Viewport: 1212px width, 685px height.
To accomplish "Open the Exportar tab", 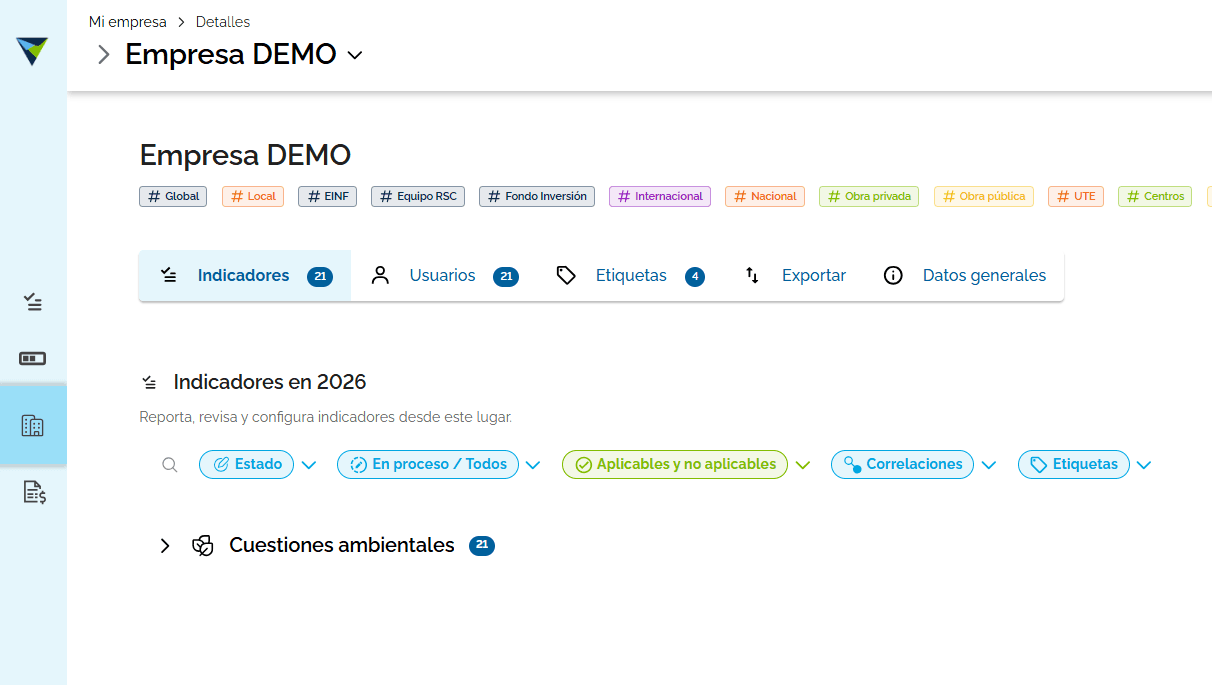I will [794, 276].
